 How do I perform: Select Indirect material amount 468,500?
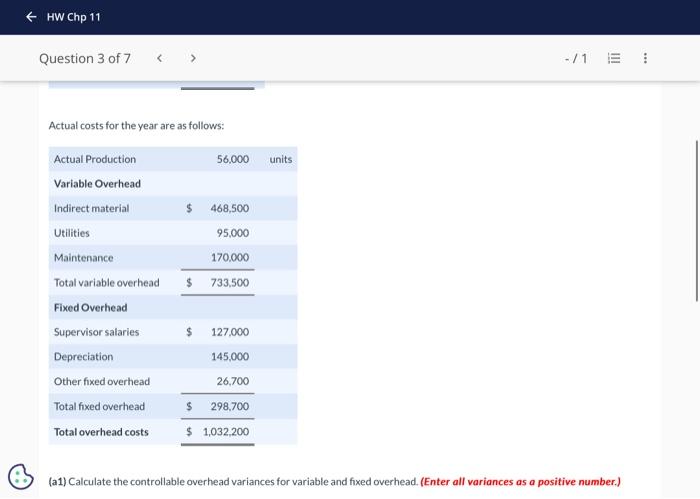point(229,208)
